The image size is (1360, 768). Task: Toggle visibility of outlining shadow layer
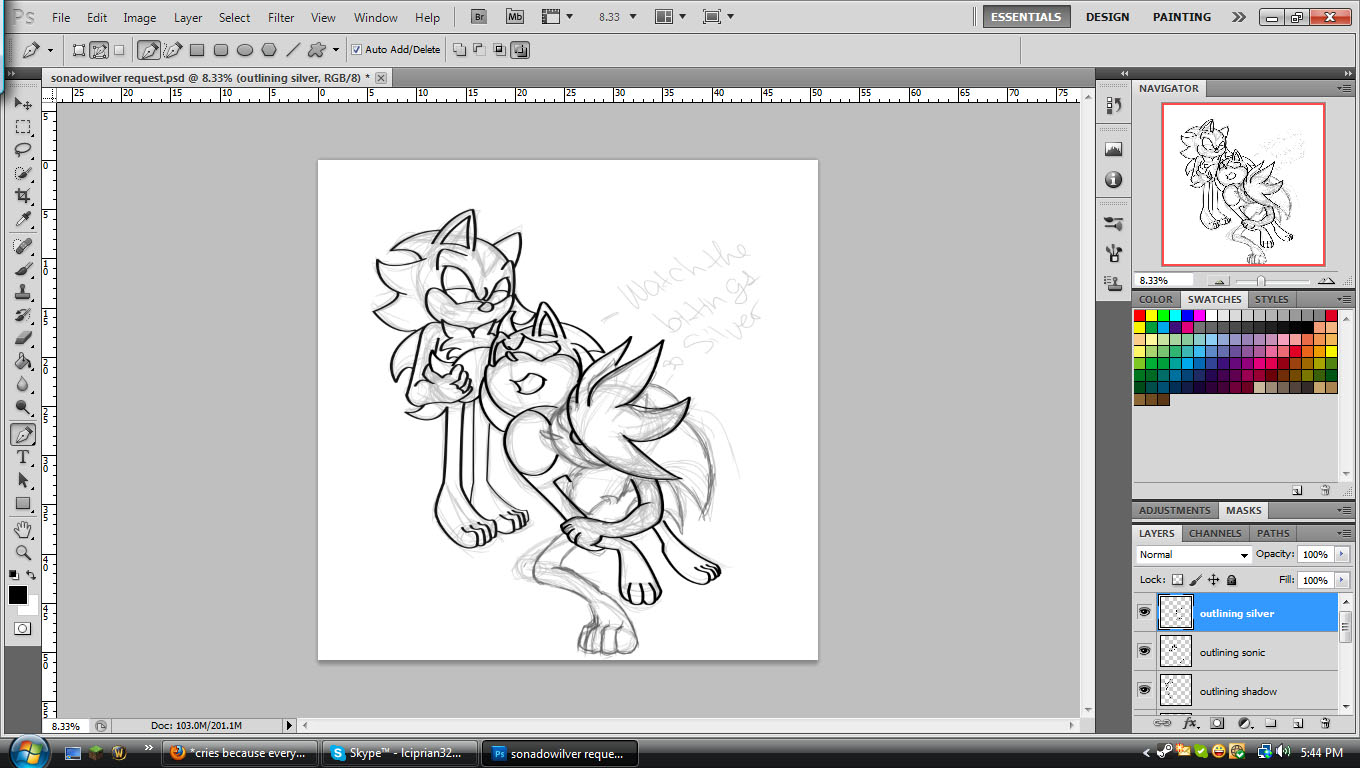(1144, 690)
